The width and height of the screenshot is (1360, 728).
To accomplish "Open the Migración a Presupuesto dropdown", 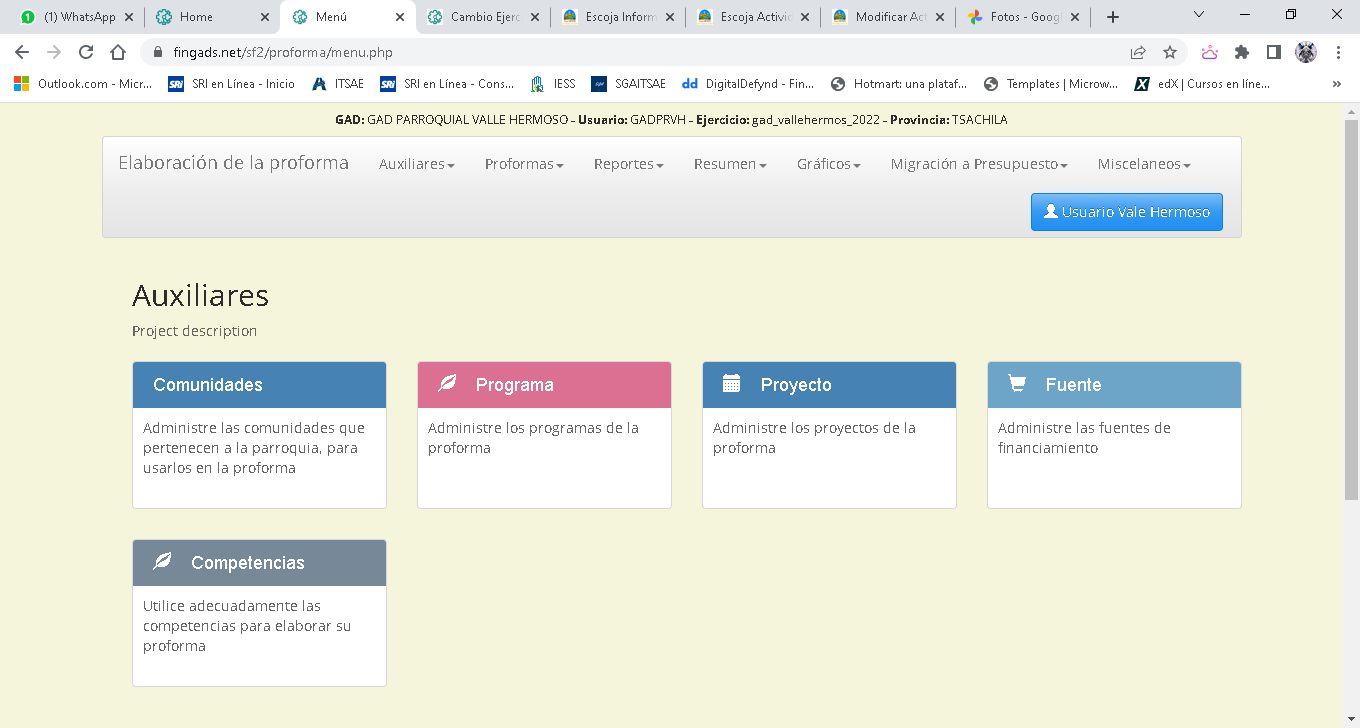I will pos(978,164).
